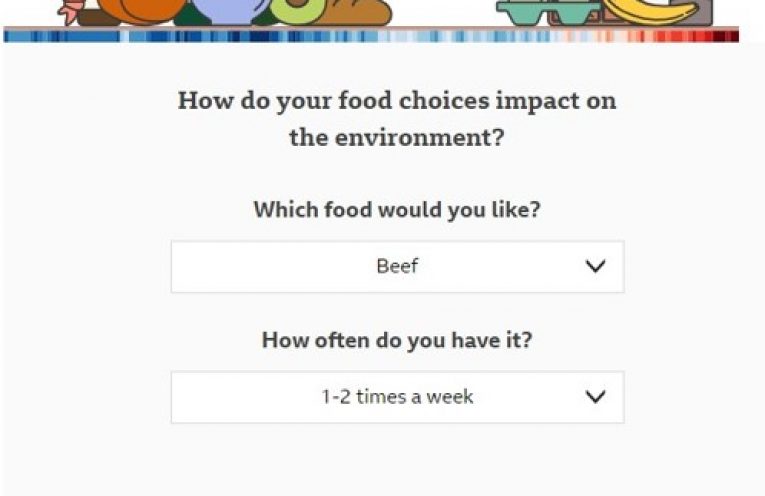The height and width of the screenshot is (496, 765).
Task: Click the 'How often do you have it?' label
Action: click(397, 340)
